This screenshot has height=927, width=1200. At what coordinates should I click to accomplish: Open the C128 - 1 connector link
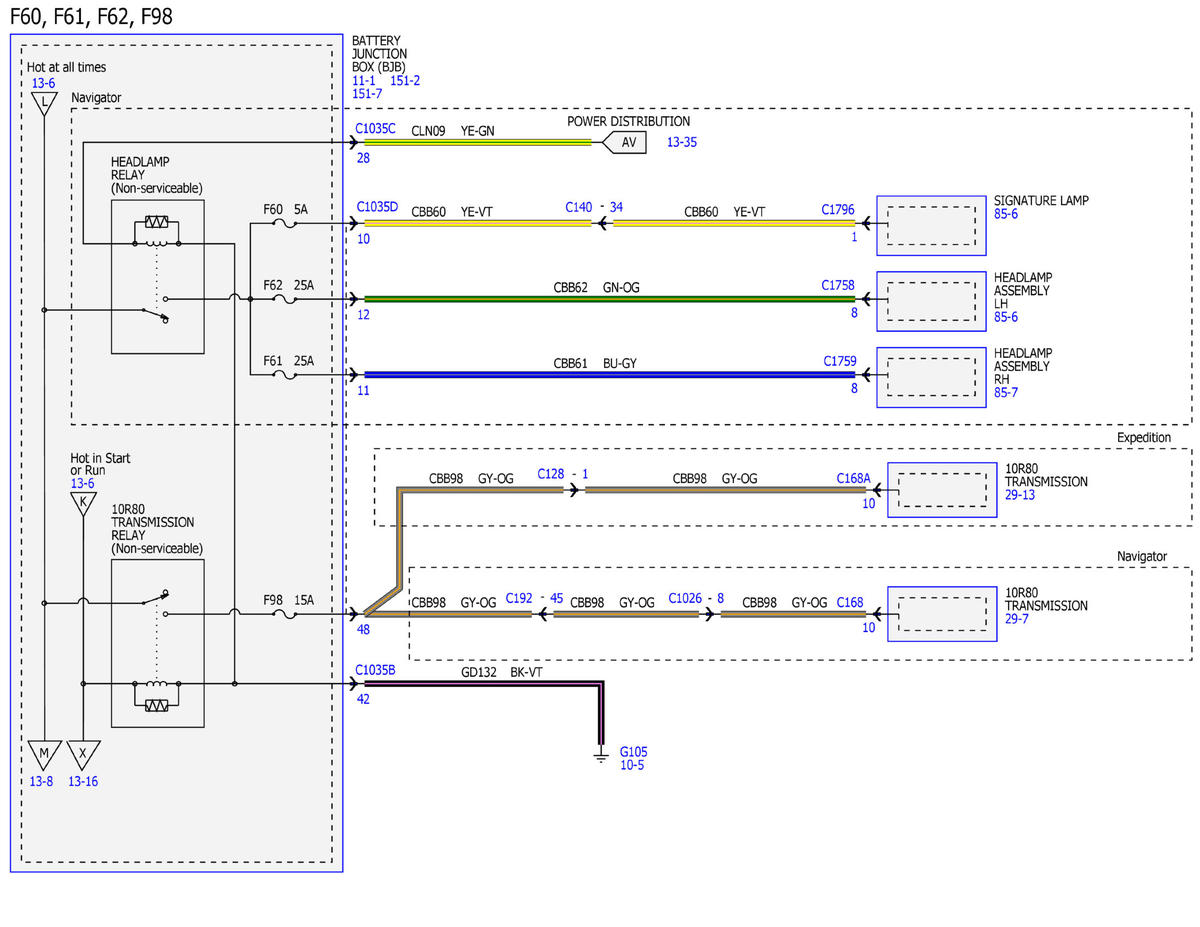click(x=563, y=473)
